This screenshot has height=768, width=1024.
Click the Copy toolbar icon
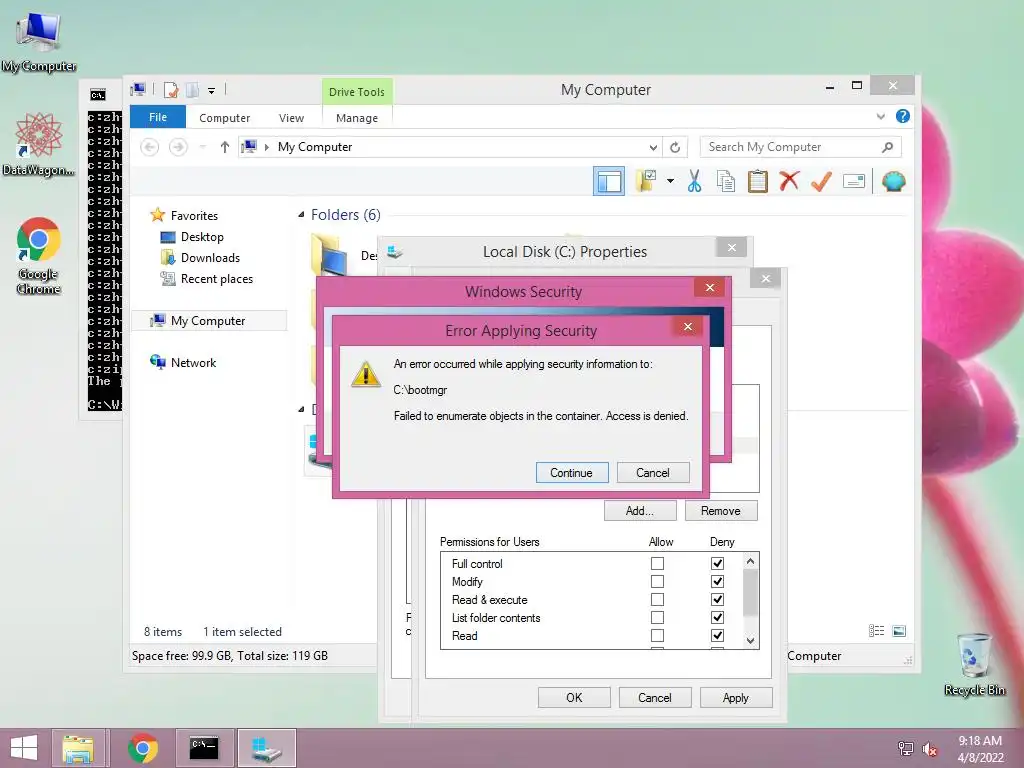(x=726, y=182)
